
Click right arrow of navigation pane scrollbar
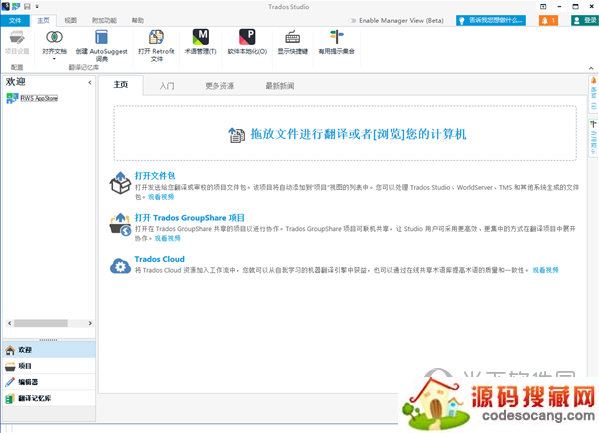click(x=90, y=323)
